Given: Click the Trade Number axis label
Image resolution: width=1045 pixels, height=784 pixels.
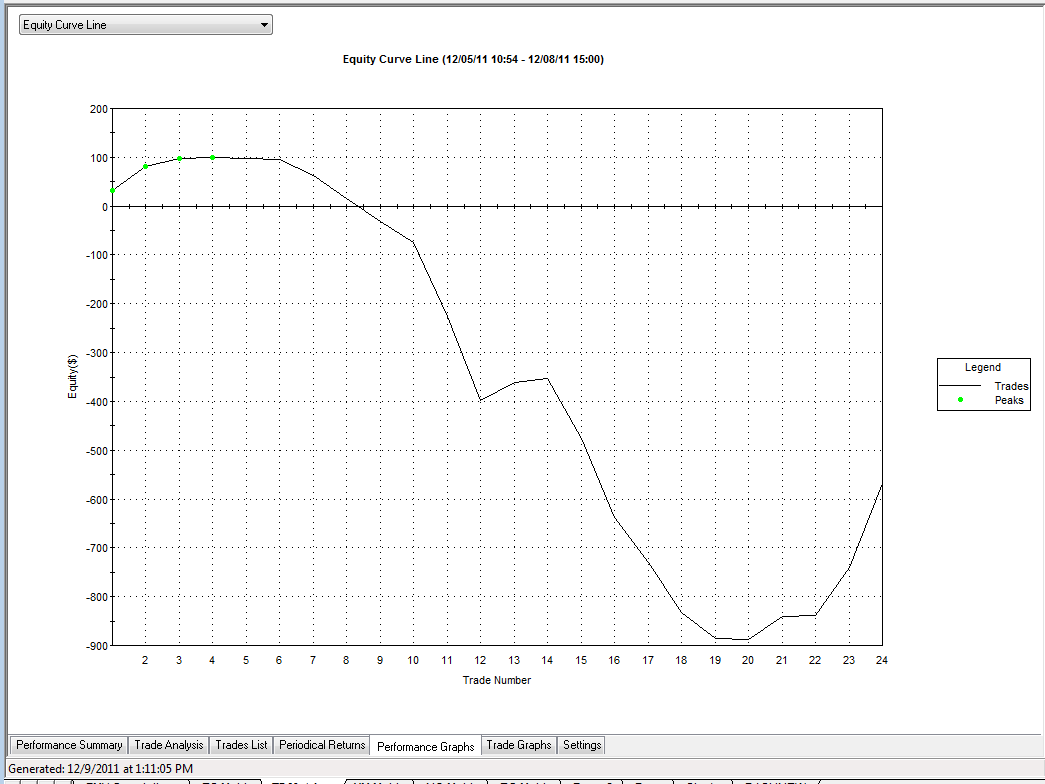Looking at the screenshot, I should [x=497, y=680].
